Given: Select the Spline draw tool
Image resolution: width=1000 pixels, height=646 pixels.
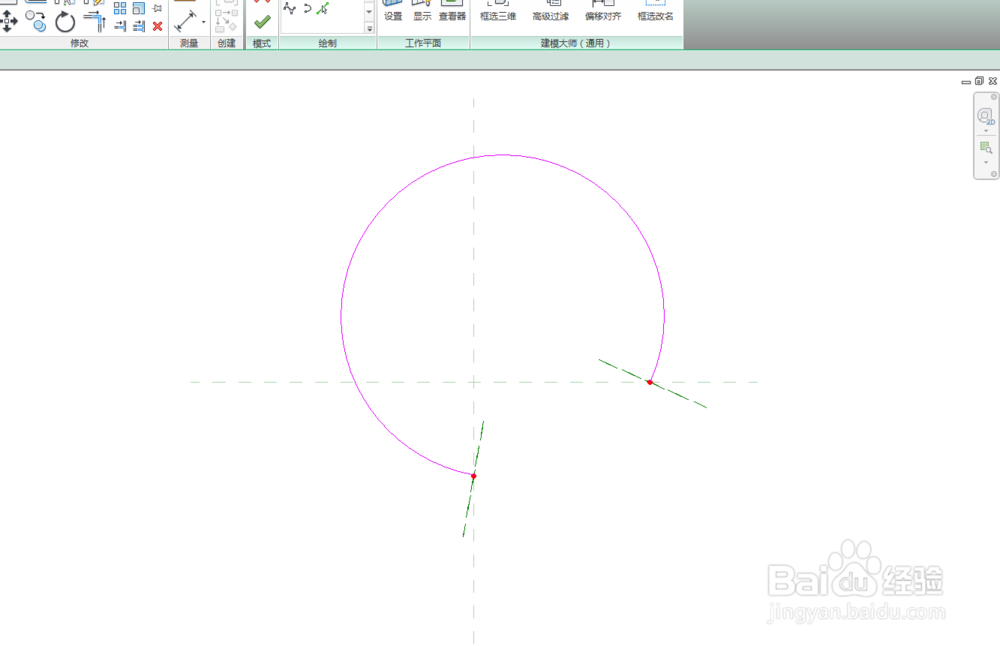Looking at the screenshot, I should pyautogui.click(x=290, y=8).
